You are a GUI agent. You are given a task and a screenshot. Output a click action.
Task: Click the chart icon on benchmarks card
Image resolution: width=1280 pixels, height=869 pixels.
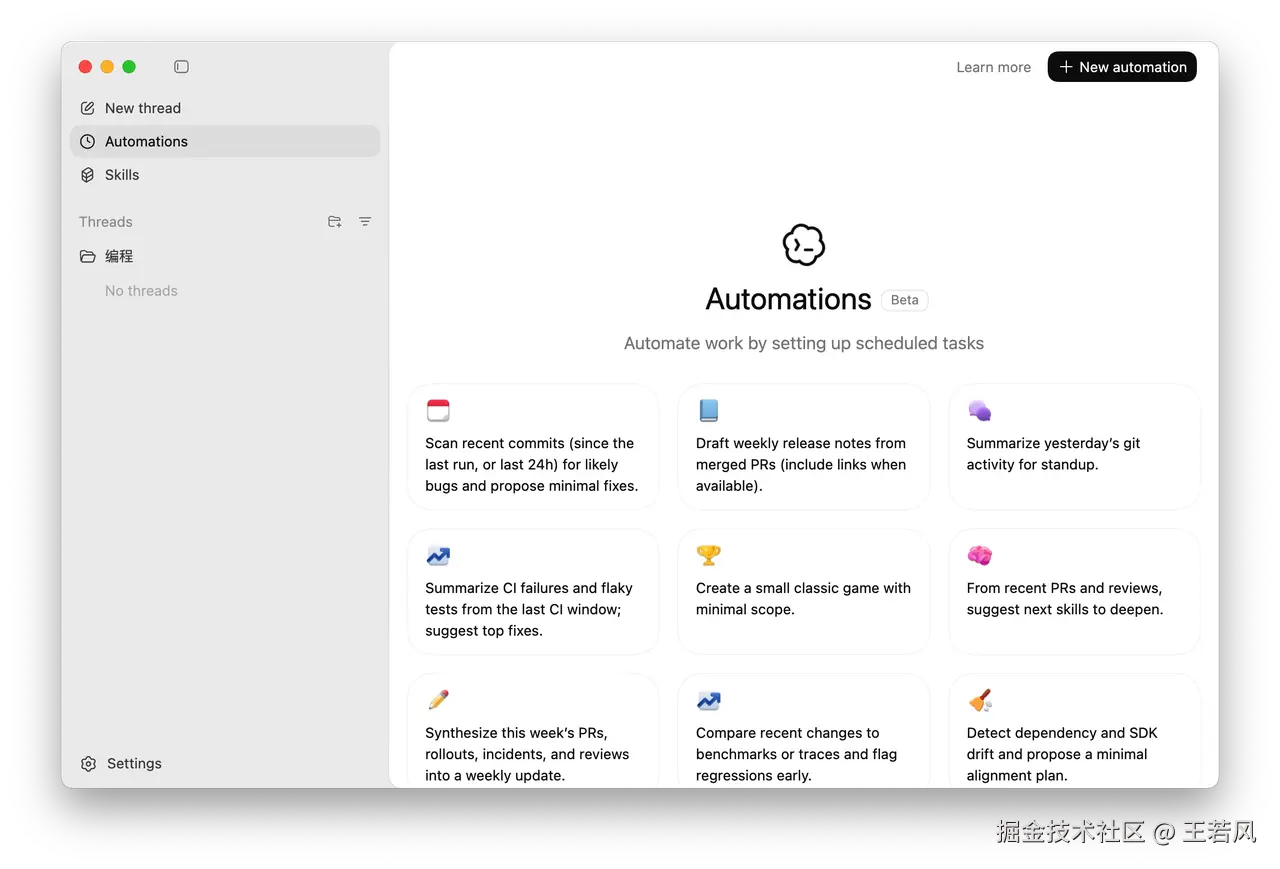[x=709, y=700]
